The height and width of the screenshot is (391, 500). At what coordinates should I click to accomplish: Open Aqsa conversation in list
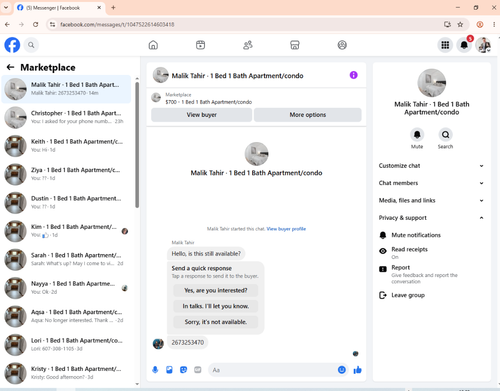tap(66, 316)
